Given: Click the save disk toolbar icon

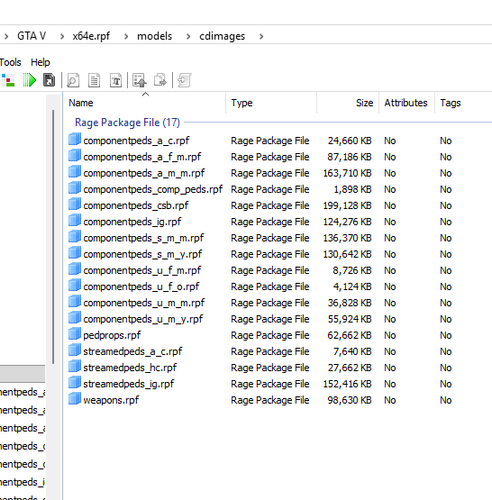Looking at the screenshot, I should pos(49,80).
